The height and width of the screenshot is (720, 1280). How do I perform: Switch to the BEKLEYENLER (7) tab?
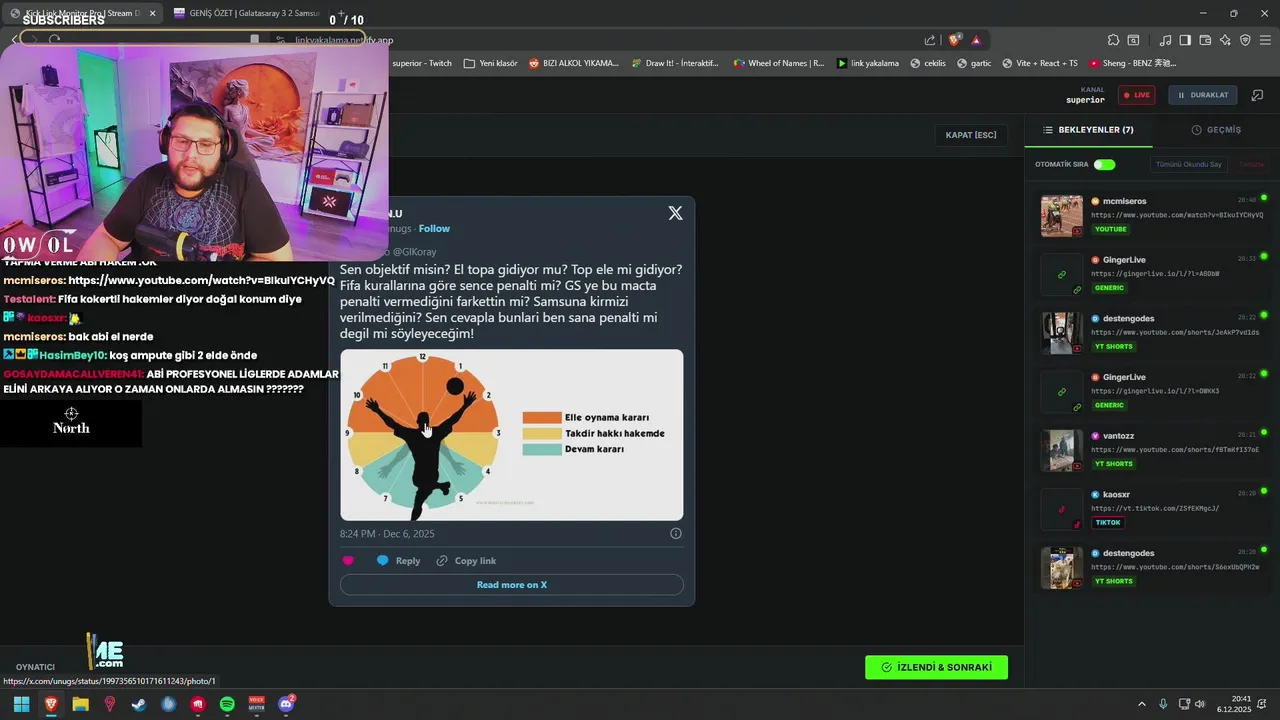pyautogui.click(x=1088, y=130)
